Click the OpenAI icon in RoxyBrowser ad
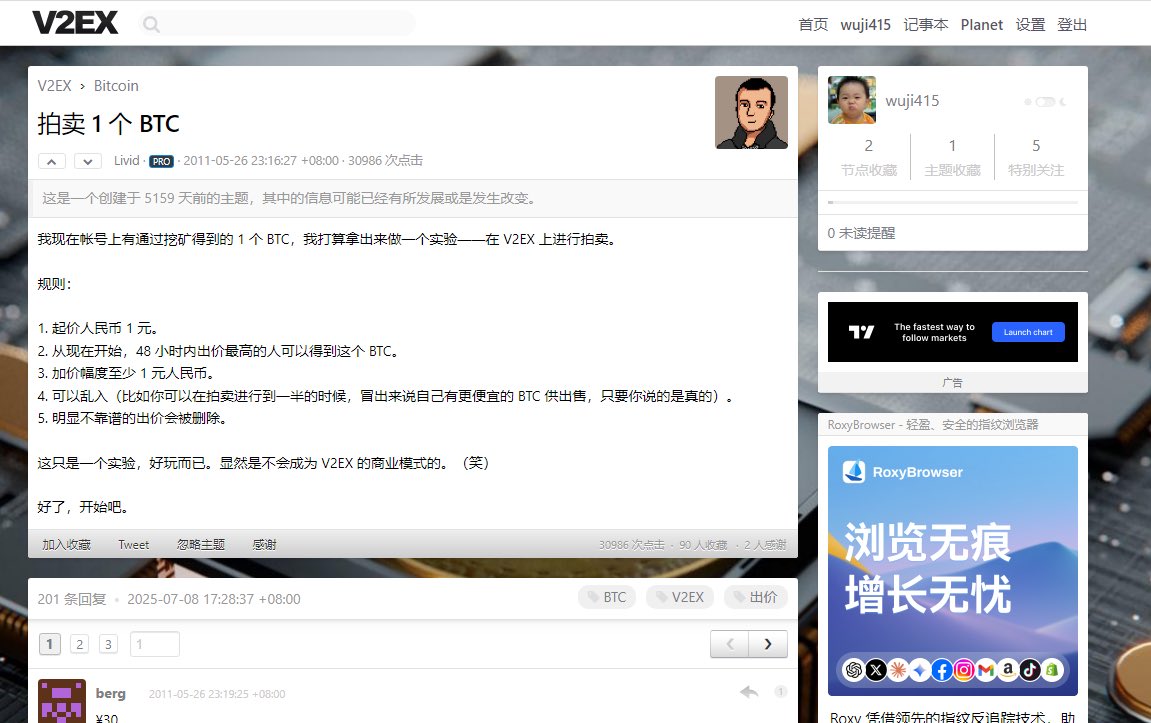The image size is (1151, 723). pos(854,669)
